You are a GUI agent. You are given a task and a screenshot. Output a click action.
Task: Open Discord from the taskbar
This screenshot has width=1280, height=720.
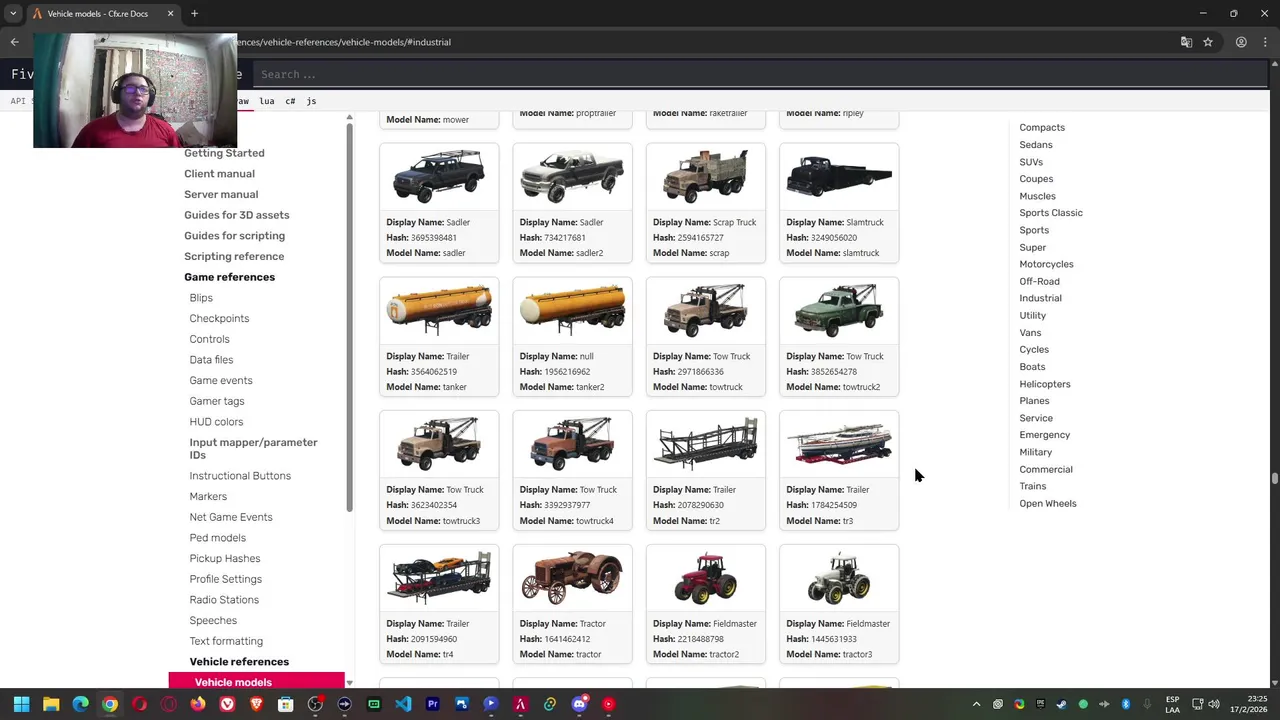click(579, 704)
